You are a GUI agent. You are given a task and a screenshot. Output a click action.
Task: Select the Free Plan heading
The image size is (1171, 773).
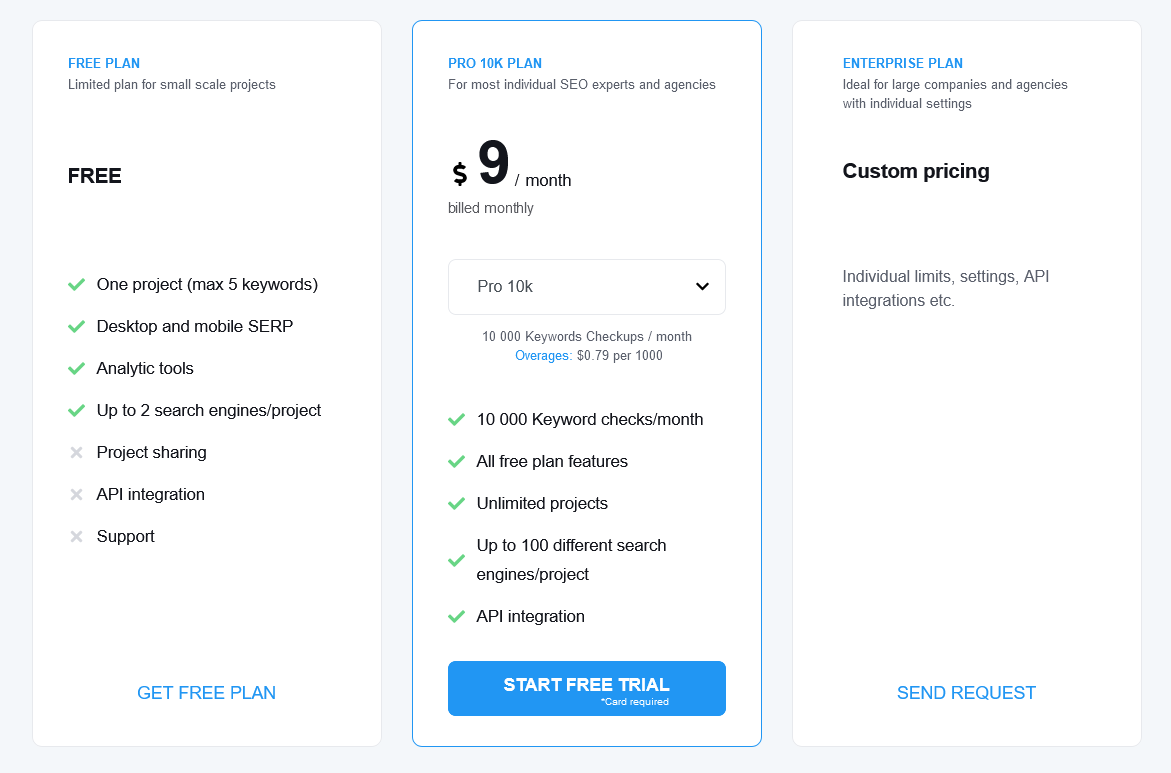[x=105, y=64]
